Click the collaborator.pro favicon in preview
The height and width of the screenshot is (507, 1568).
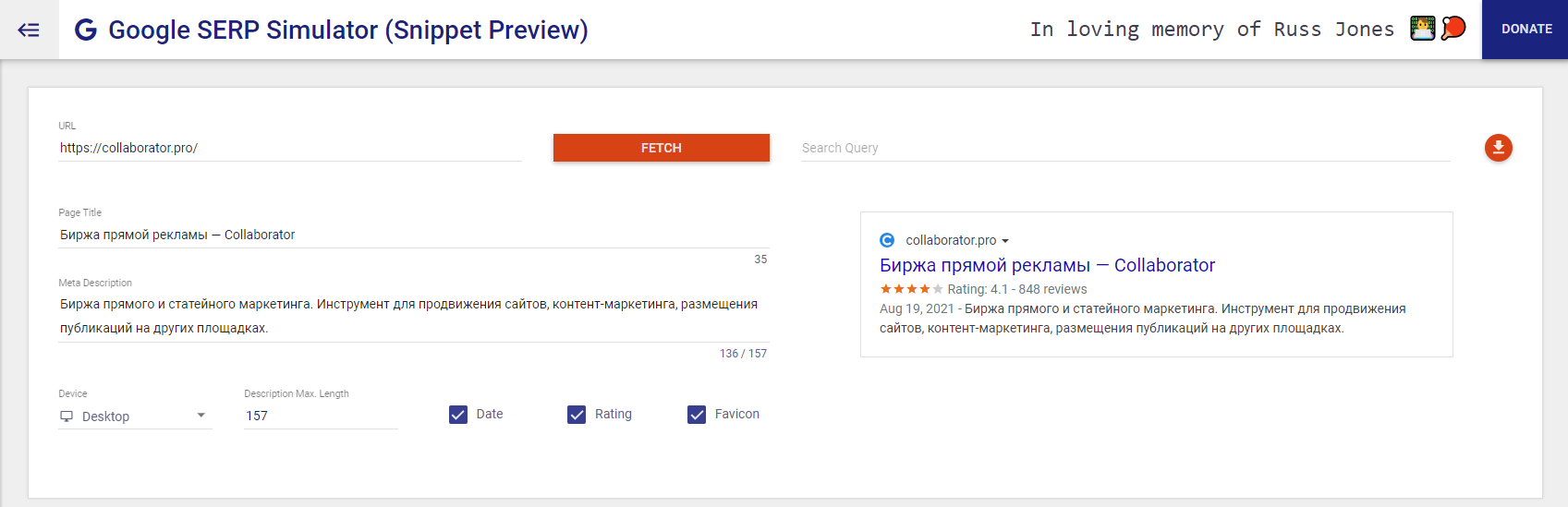coord(887,240)
